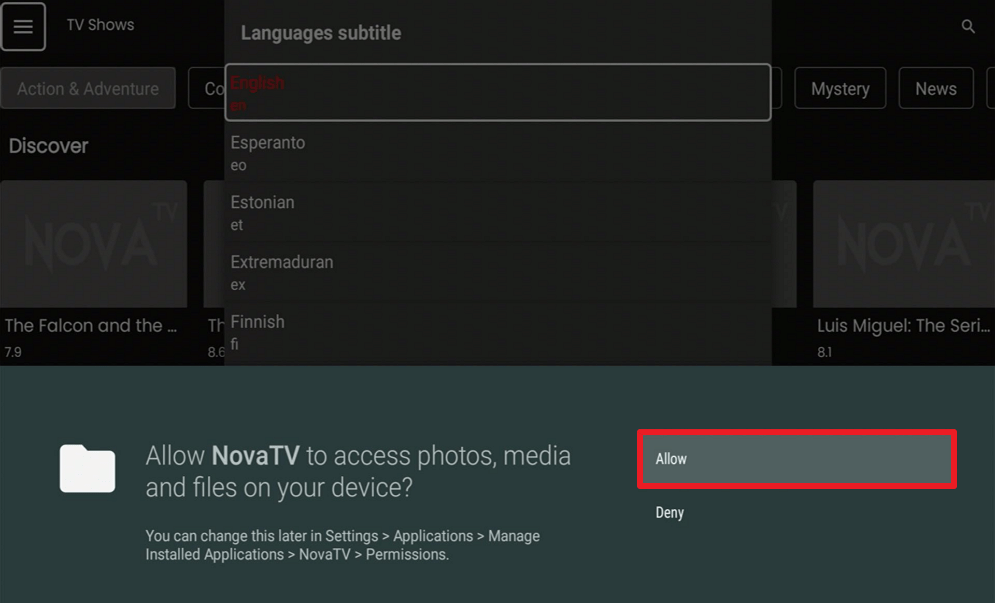Screen dimensions: 995x603
Task: Deny NovaTV file access
Action: (x=796, y=512)
